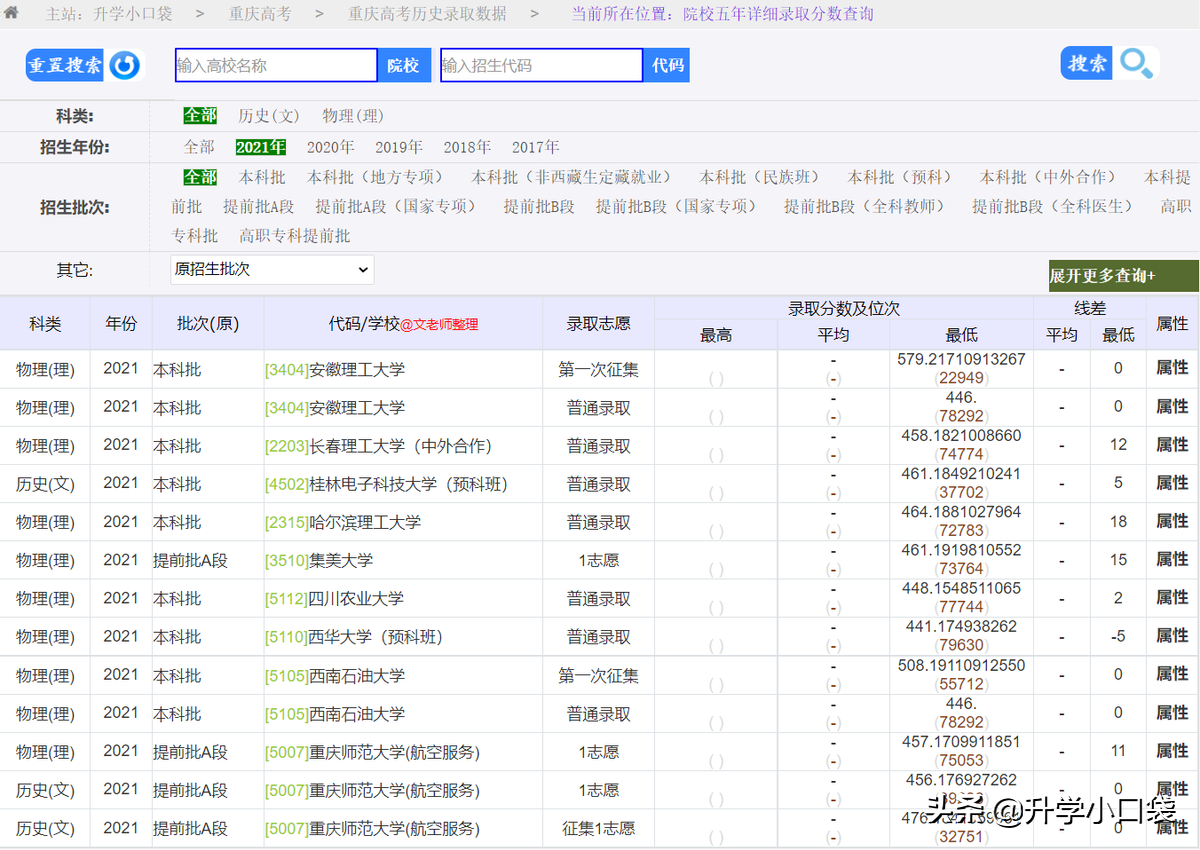Viewport: 1200px width, 850px height.
Task: Select the 物理(理) subject filter
Action: click(x=353, y=115)
